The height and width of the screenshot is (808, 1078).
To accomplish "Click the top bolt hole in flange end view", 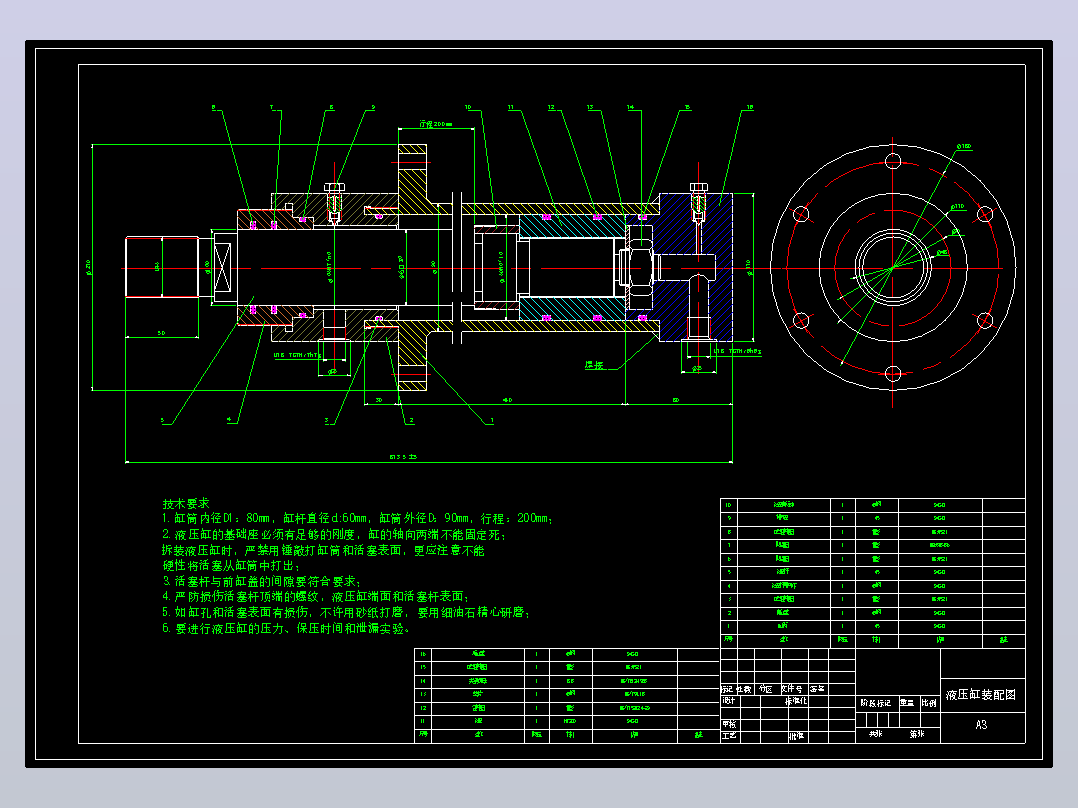I will [x=892, y=162].
